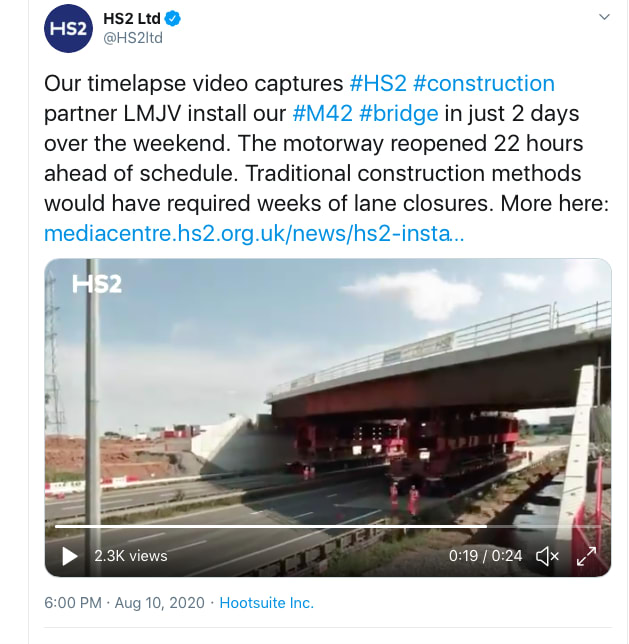Enter fullscreen video mode
Image resolution: width=629 pixels, height=644 pixels.
[586, 556]
